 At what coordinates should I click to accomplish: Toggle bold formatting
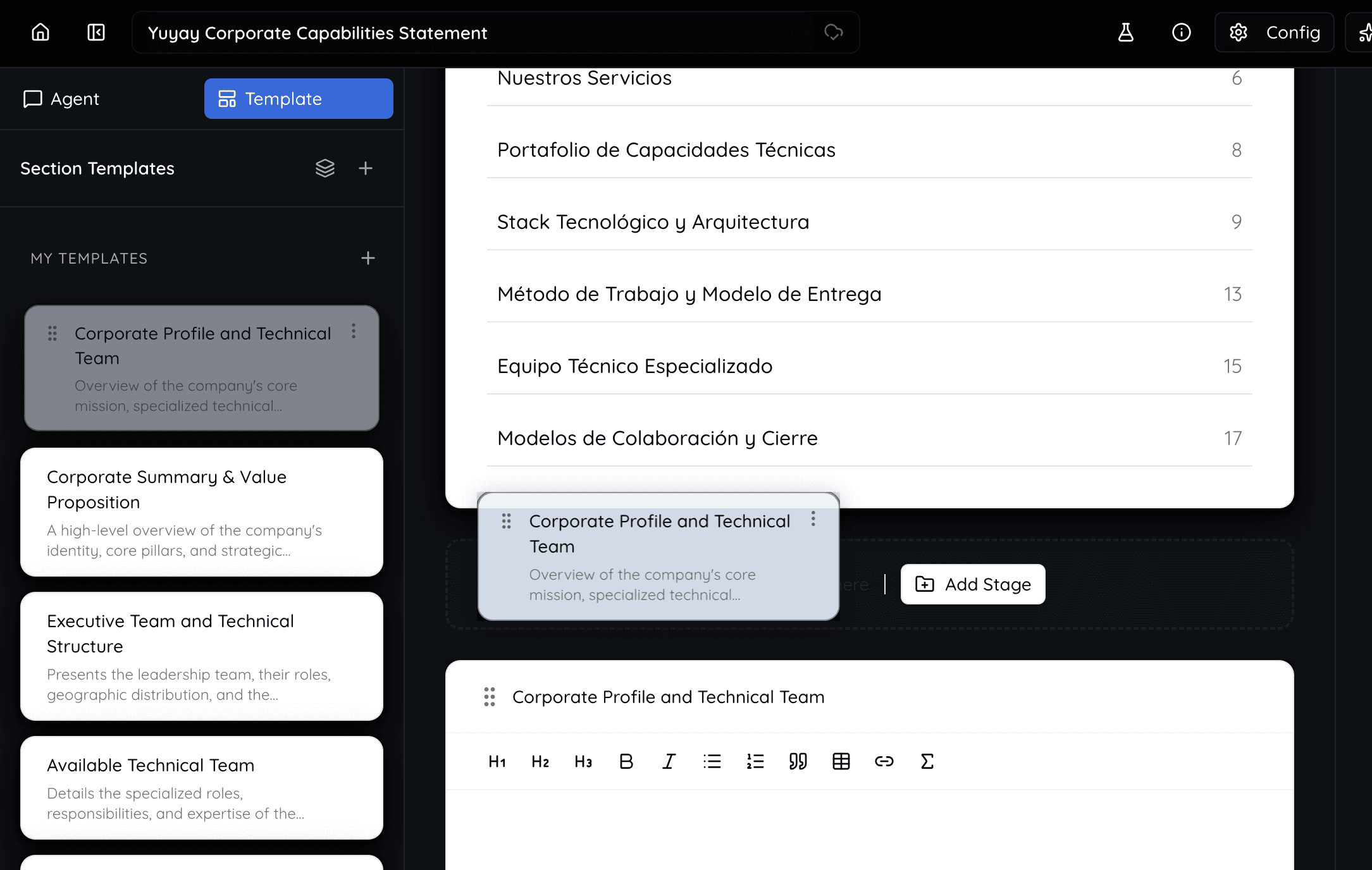pos(626,761)
